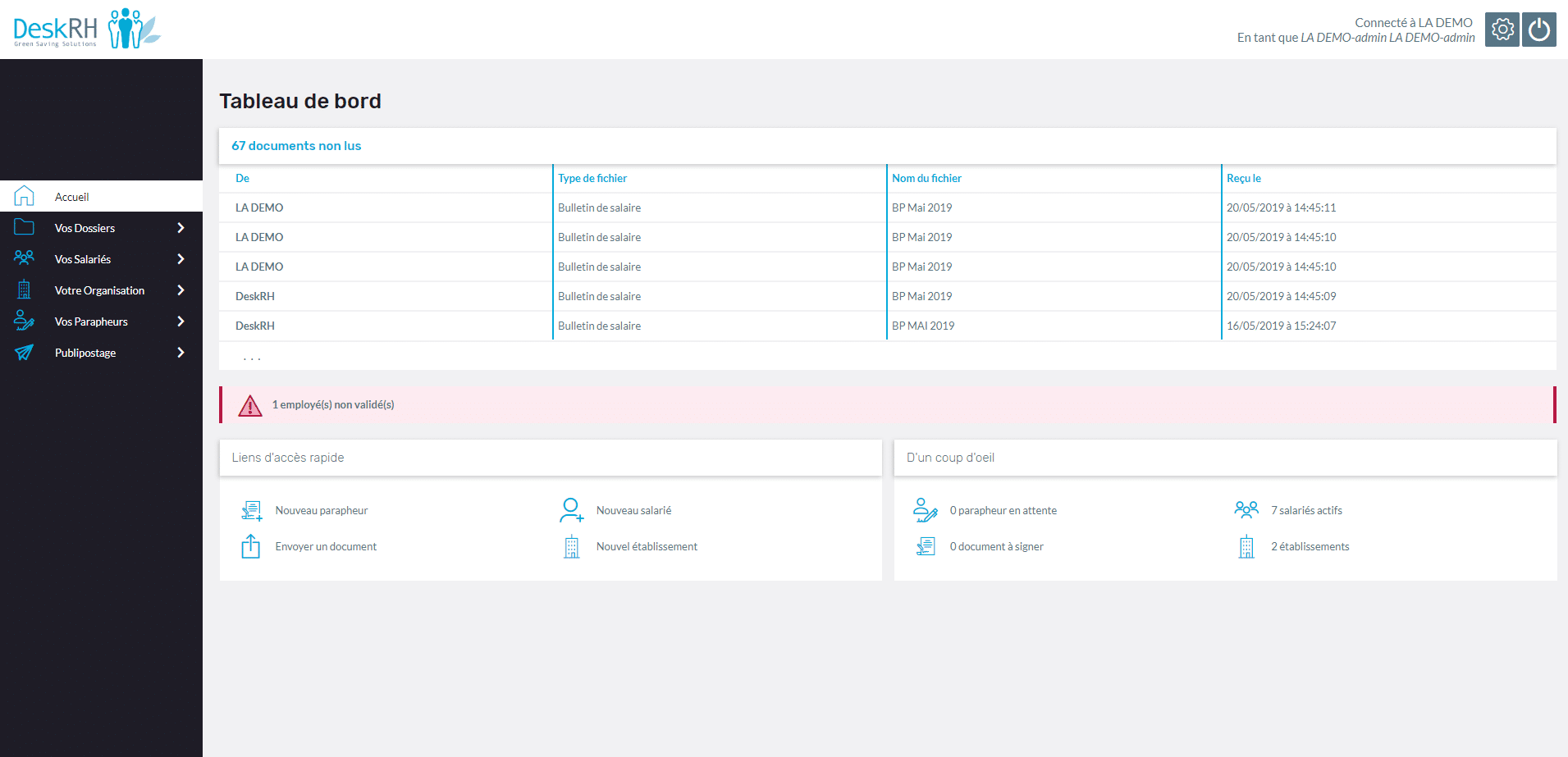Viewport: 1568px width, 757px height.
Task: Expand the Votre Organisation chevron
Action: click(181, 290)
